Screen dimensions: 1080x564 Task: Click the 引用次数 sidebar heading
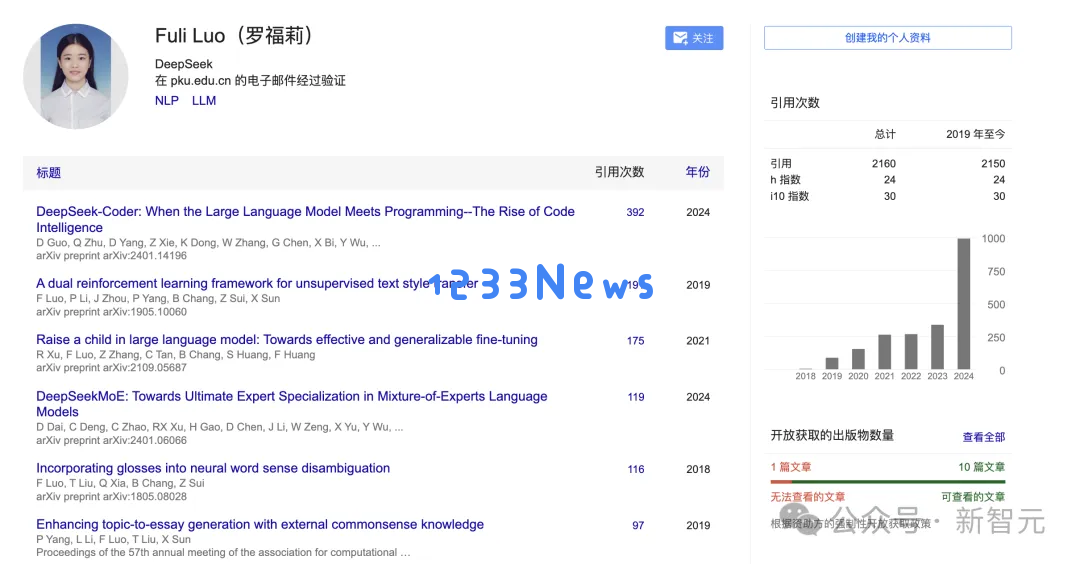tap(795, 103)
